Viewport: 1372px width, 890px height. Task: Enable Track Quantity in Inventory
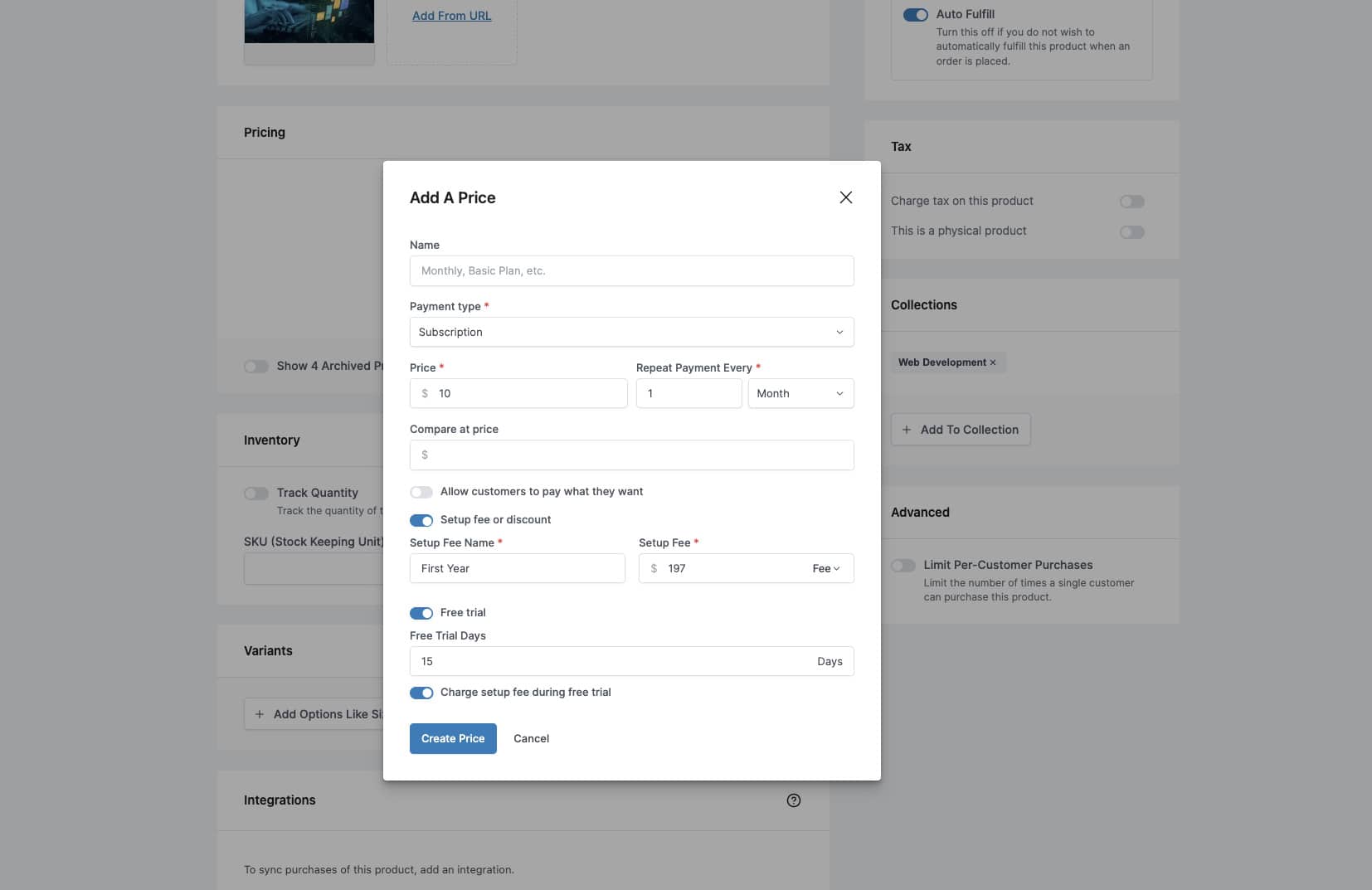[255, 493]
